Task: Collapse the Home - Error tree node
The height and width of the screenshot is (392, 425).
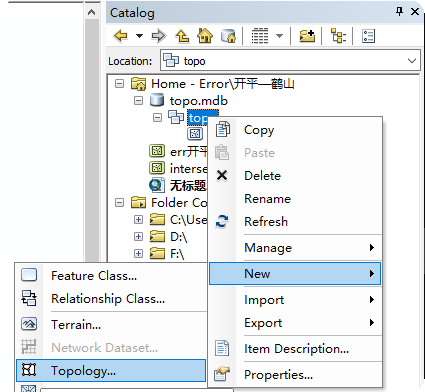Action: pyautogui.click(x=119, y=83)
